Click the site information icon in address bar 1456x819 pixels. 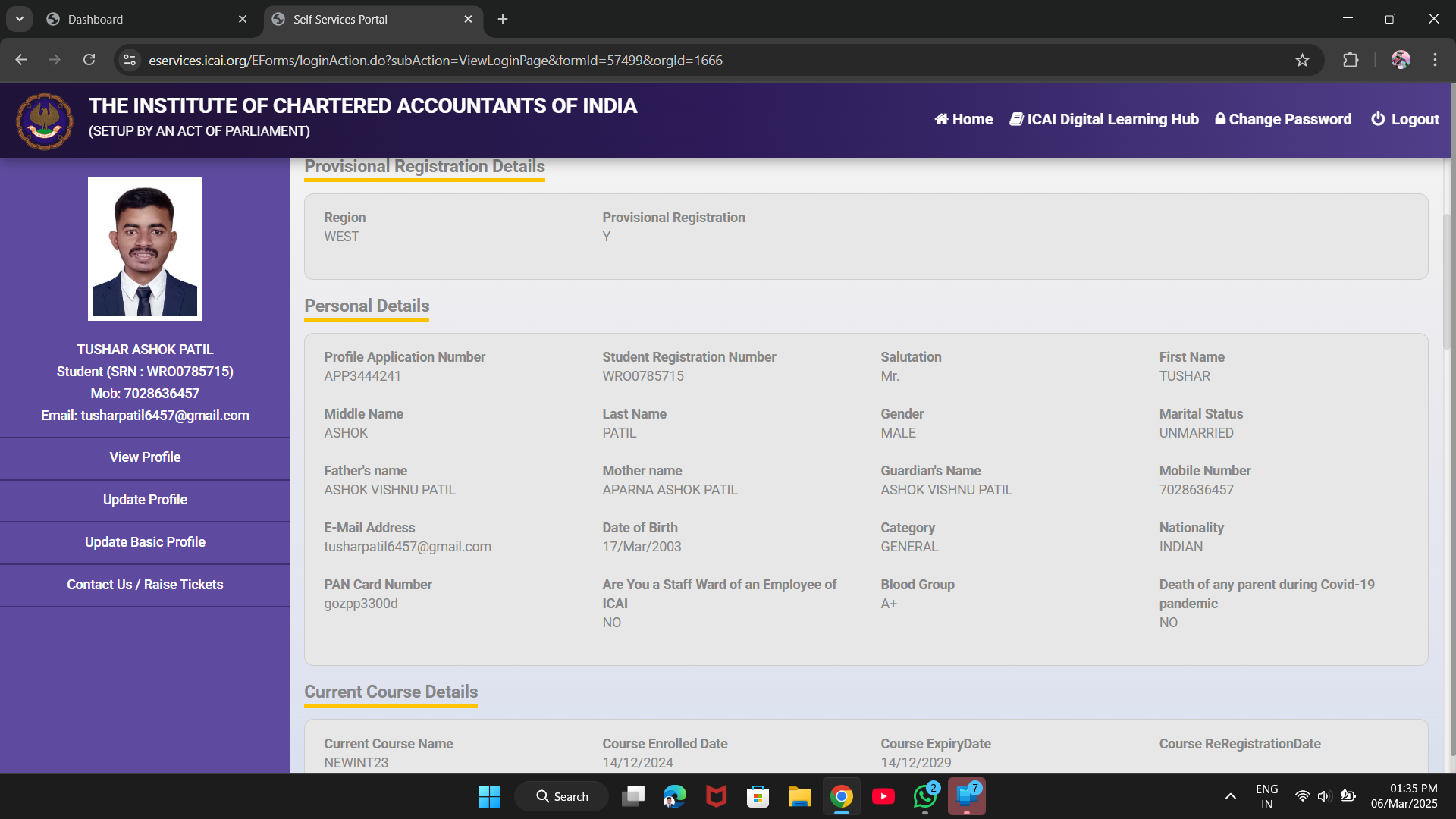[x=130, y=61]
